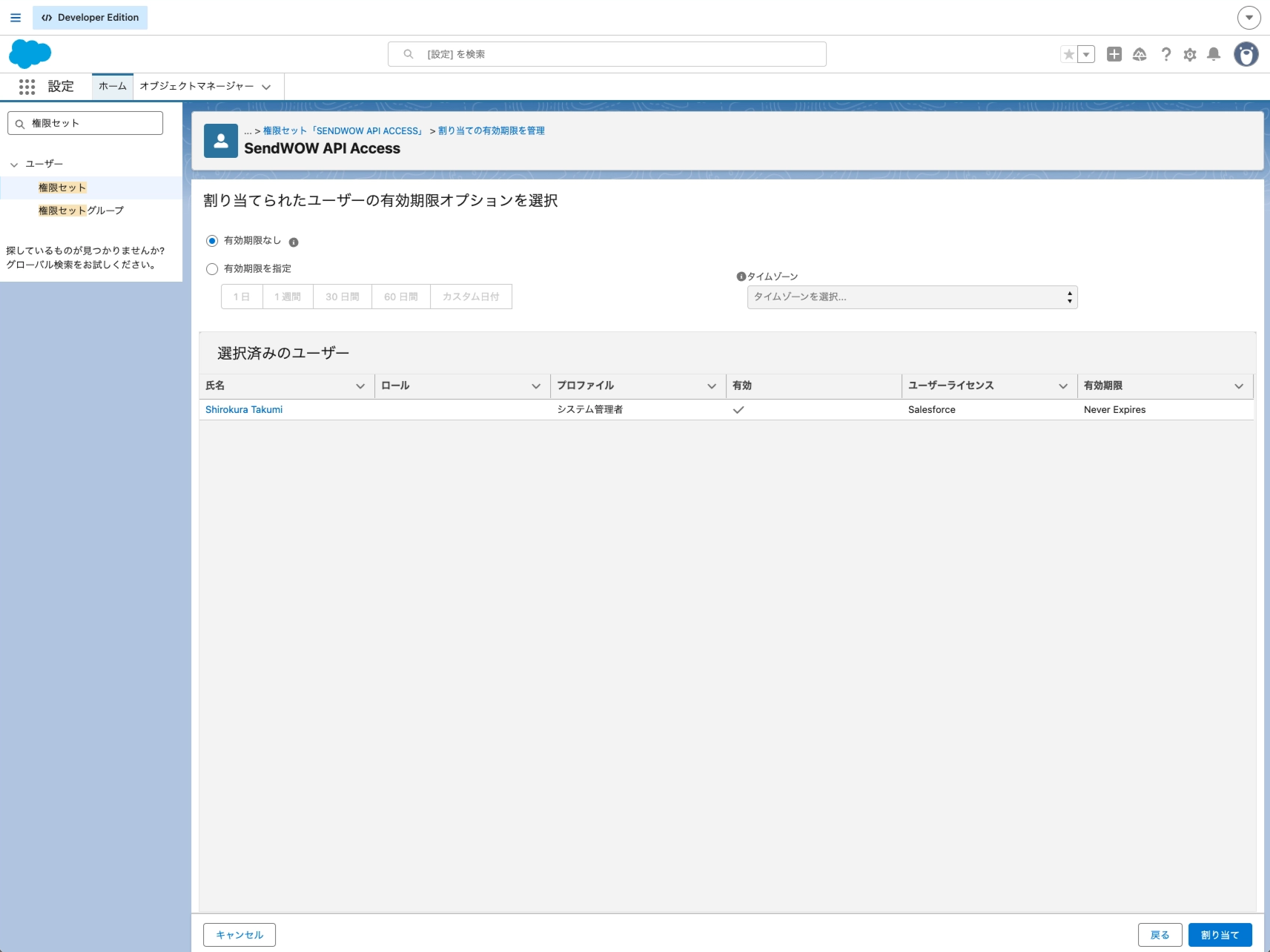The width and height of the screenshot is (1270, 952).
Task: Open the user avatar profile menu
Action: pos(1246,54)
